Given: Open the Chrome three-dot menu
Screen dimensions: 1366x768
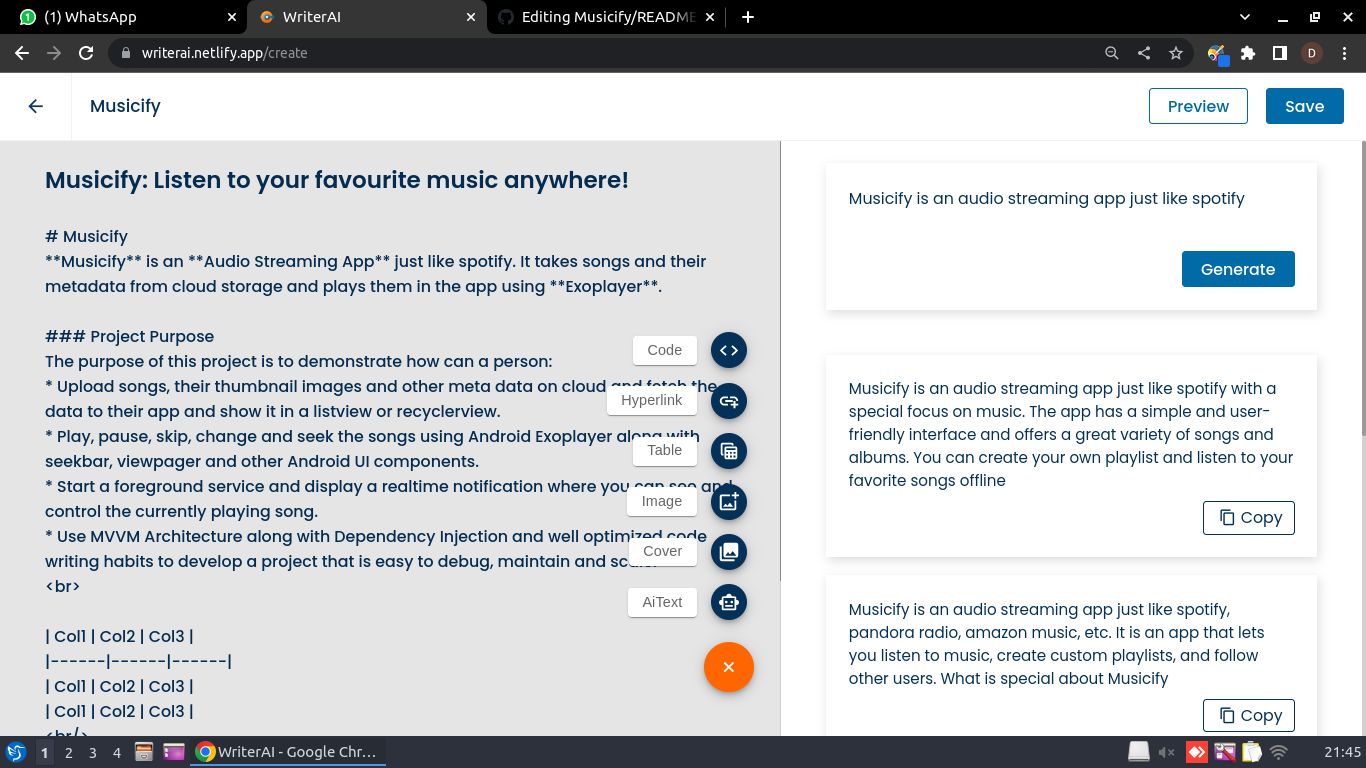Looking at the screenshot, I should point(1344,53).
